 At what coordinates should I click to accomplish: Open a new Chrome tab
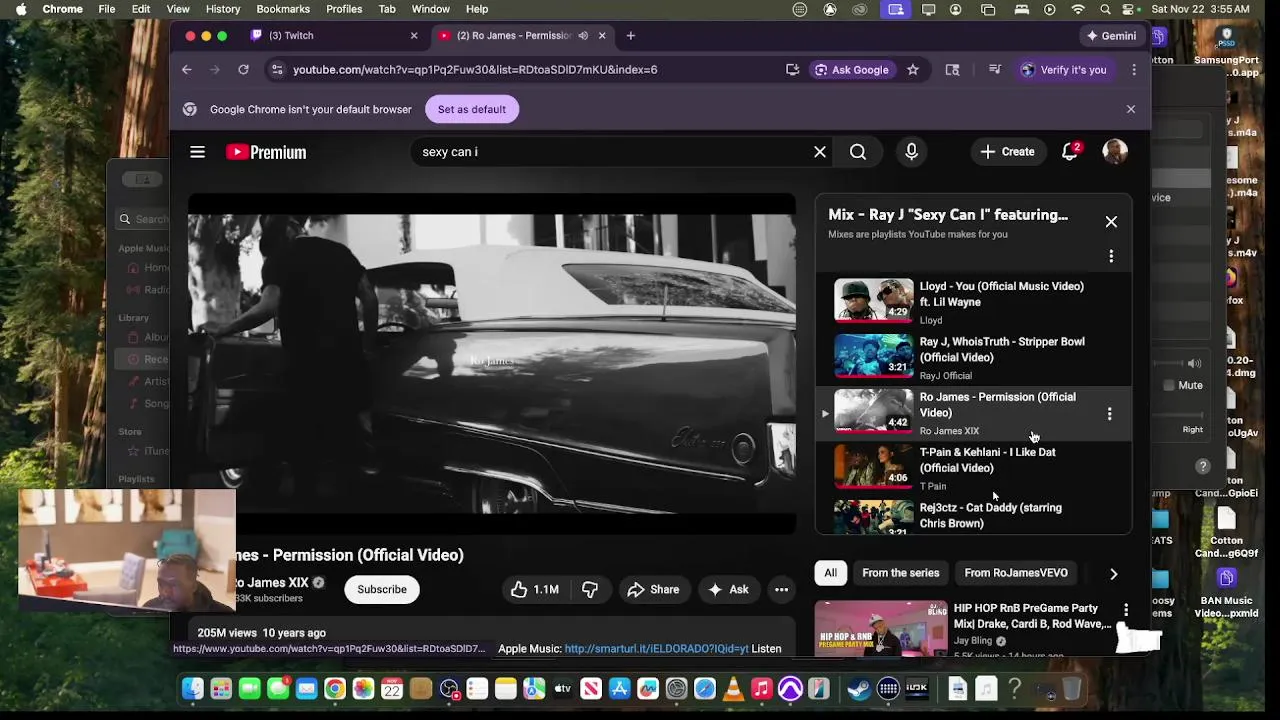pyautogui.click(x=630, y=36)
